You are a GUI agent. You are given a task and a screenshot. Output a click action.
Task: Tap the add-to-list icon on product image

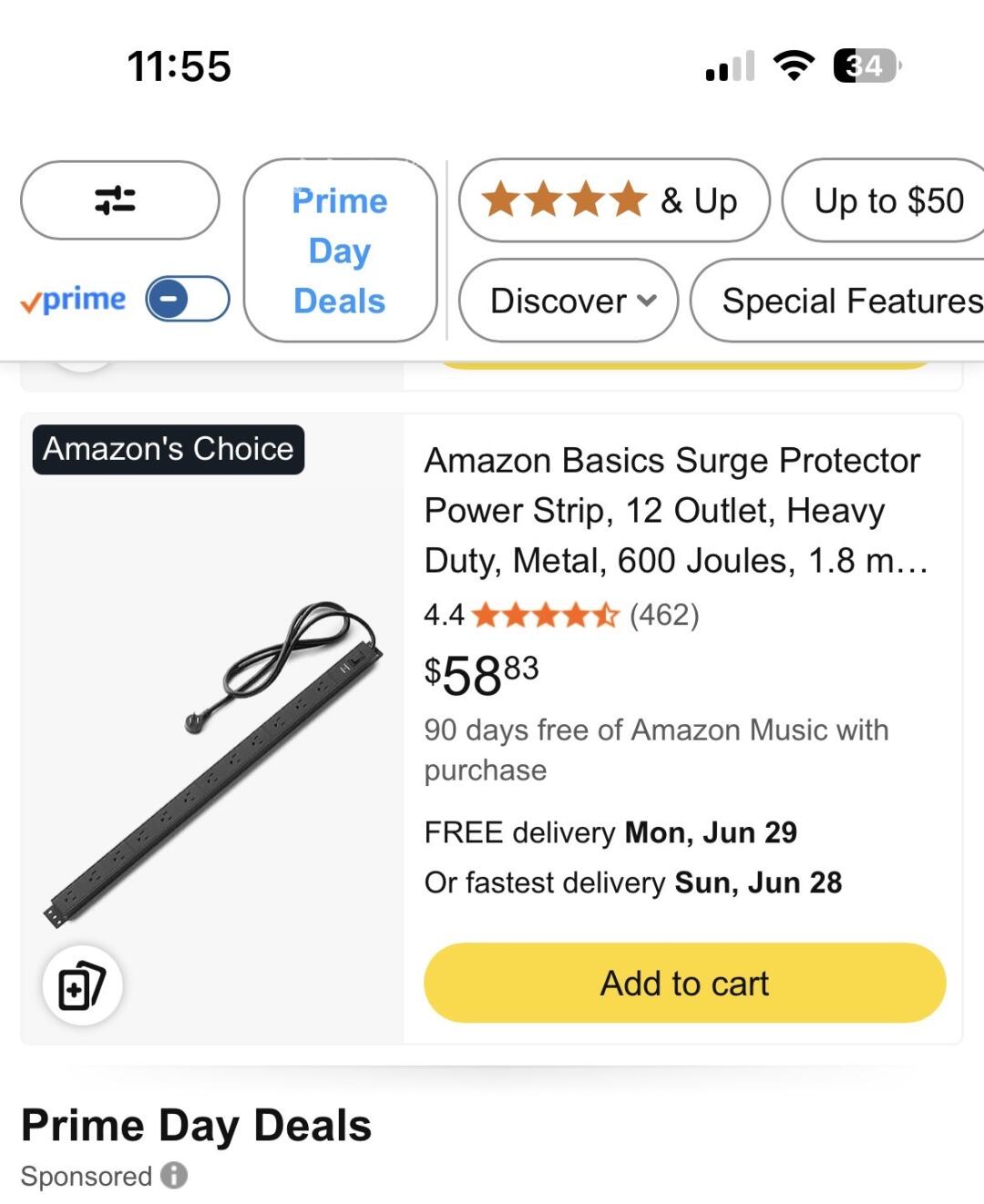(x=82, y=985)
